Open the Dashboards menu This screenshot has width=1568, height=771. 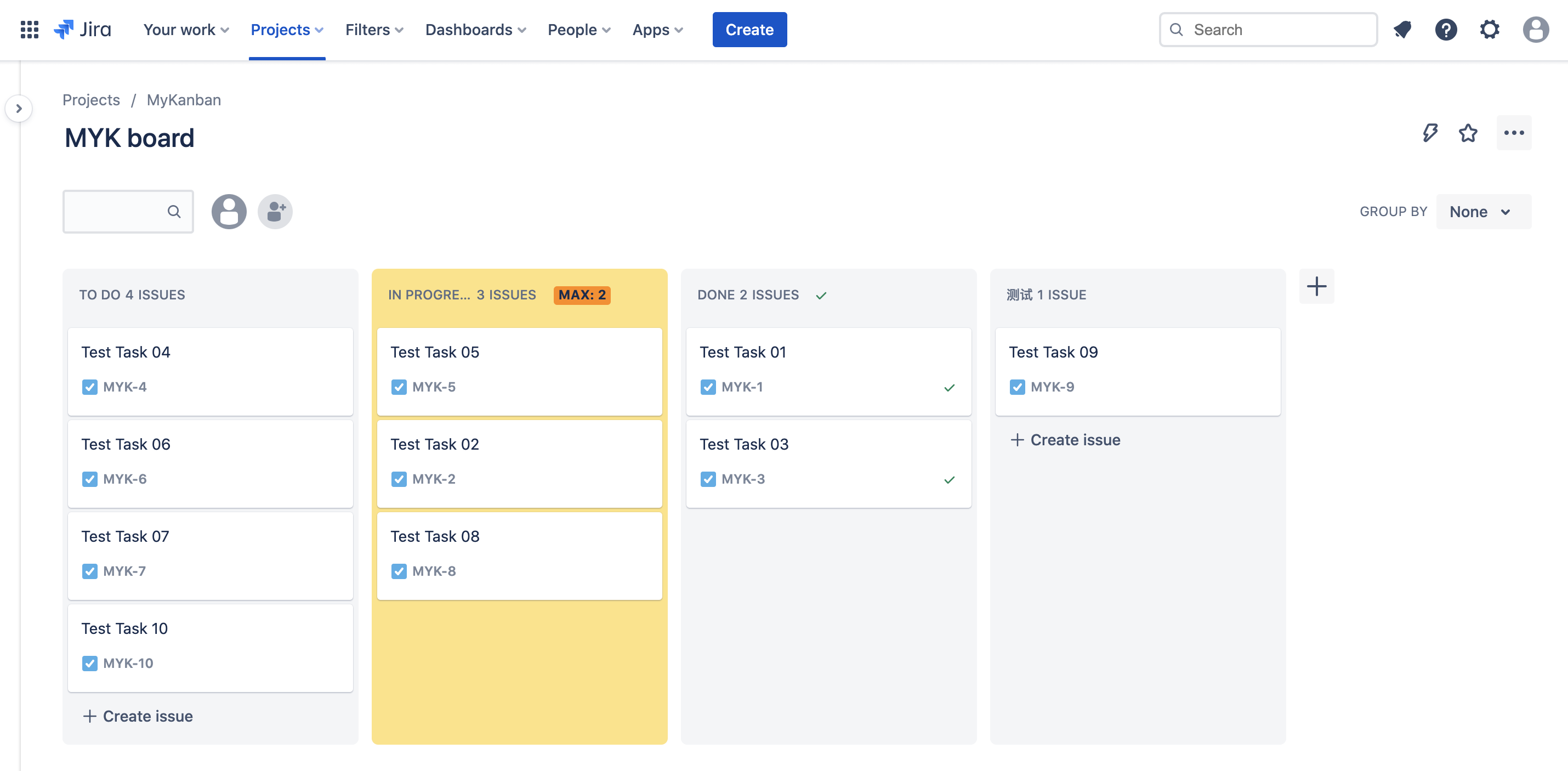pyautogui.click(x=475, y=29)
